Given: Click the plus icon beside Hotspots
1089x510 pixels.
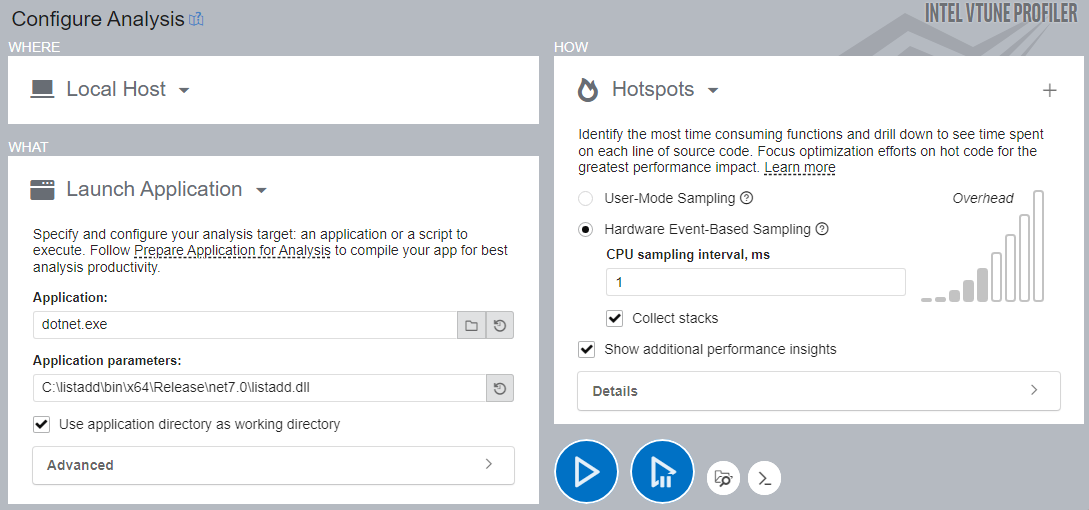Looking at the screenshot, I should (1049, 90).
